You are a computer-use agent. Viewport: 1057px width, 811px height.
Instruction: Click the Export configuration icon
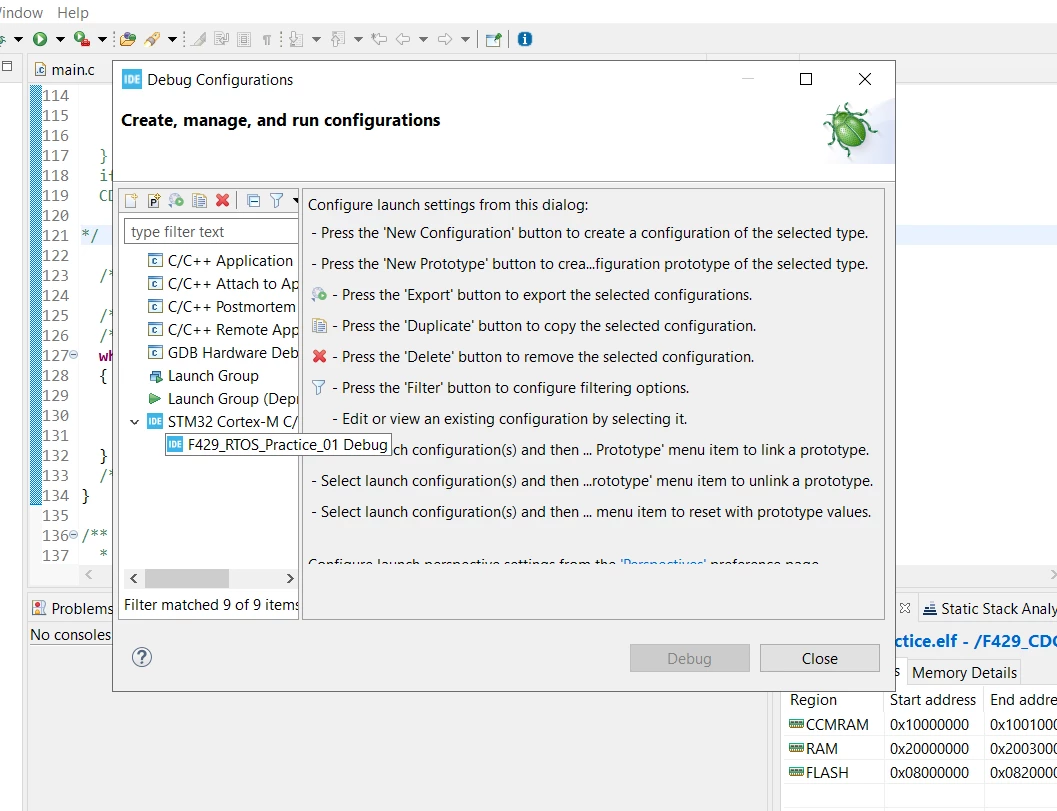pyautogui.click(x=177, y=200)
